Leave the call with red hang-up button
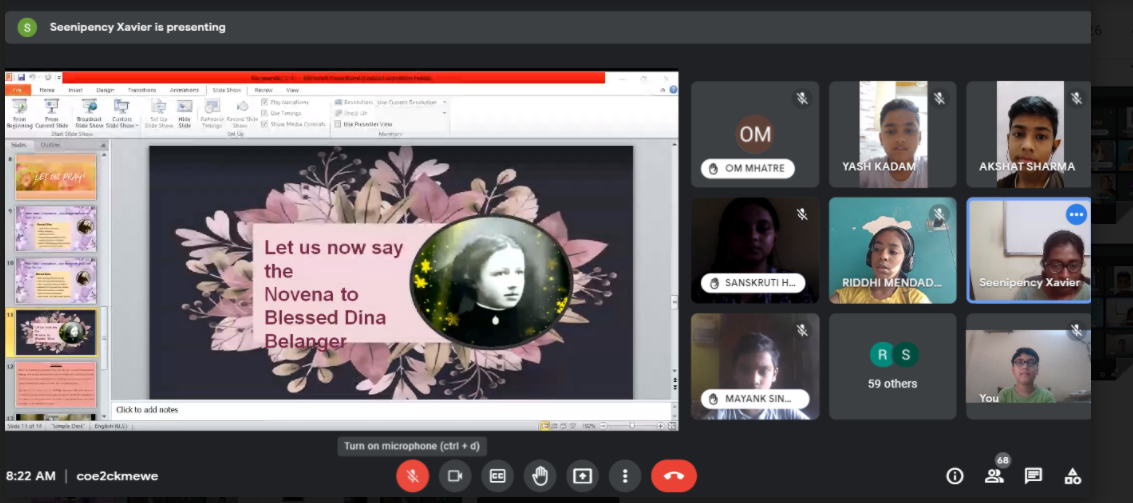This screenshot has height=503, width=1133. point(673,476)
